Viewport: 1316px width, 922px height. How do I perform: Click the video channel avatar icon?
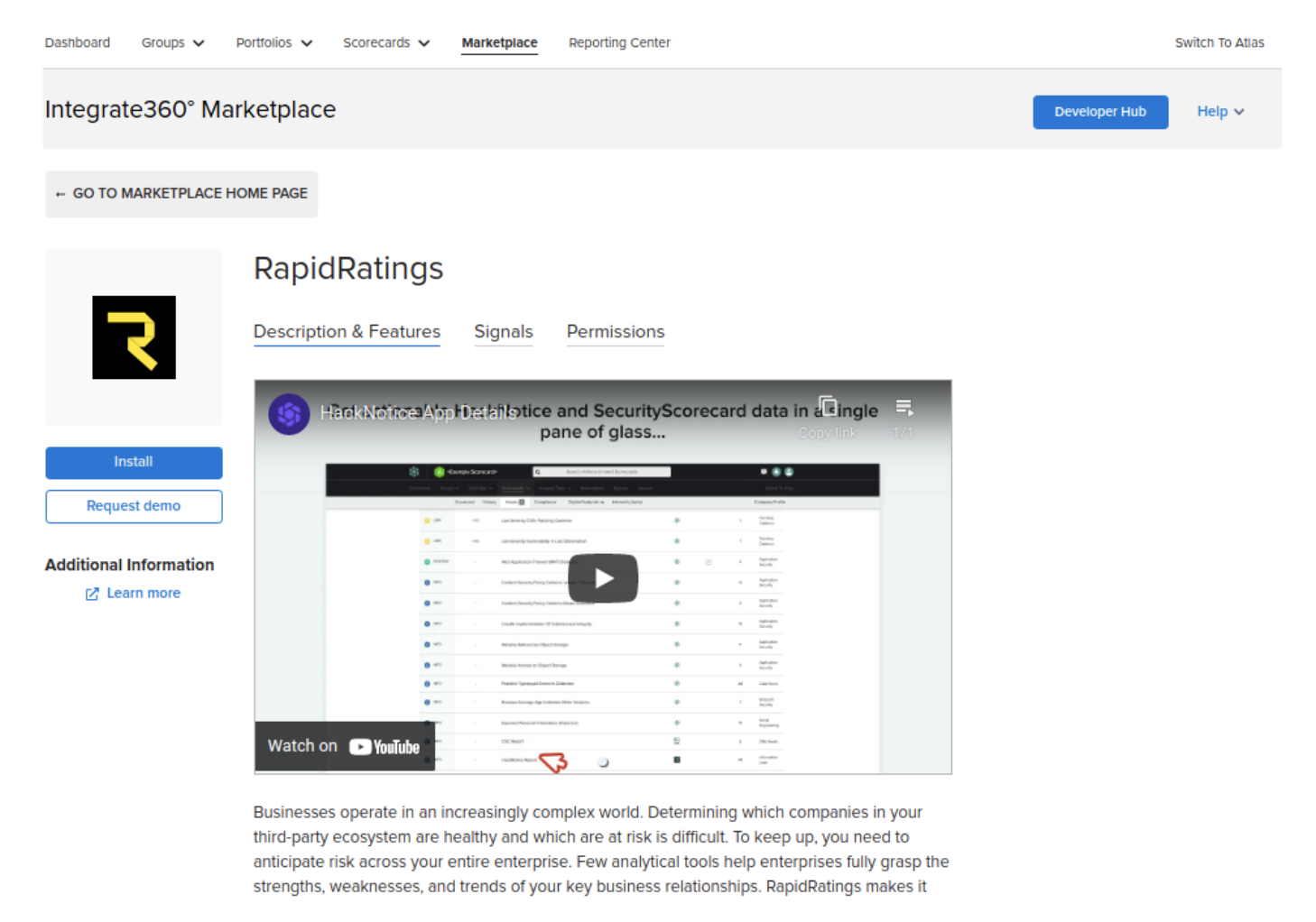[x=289, y=414]
